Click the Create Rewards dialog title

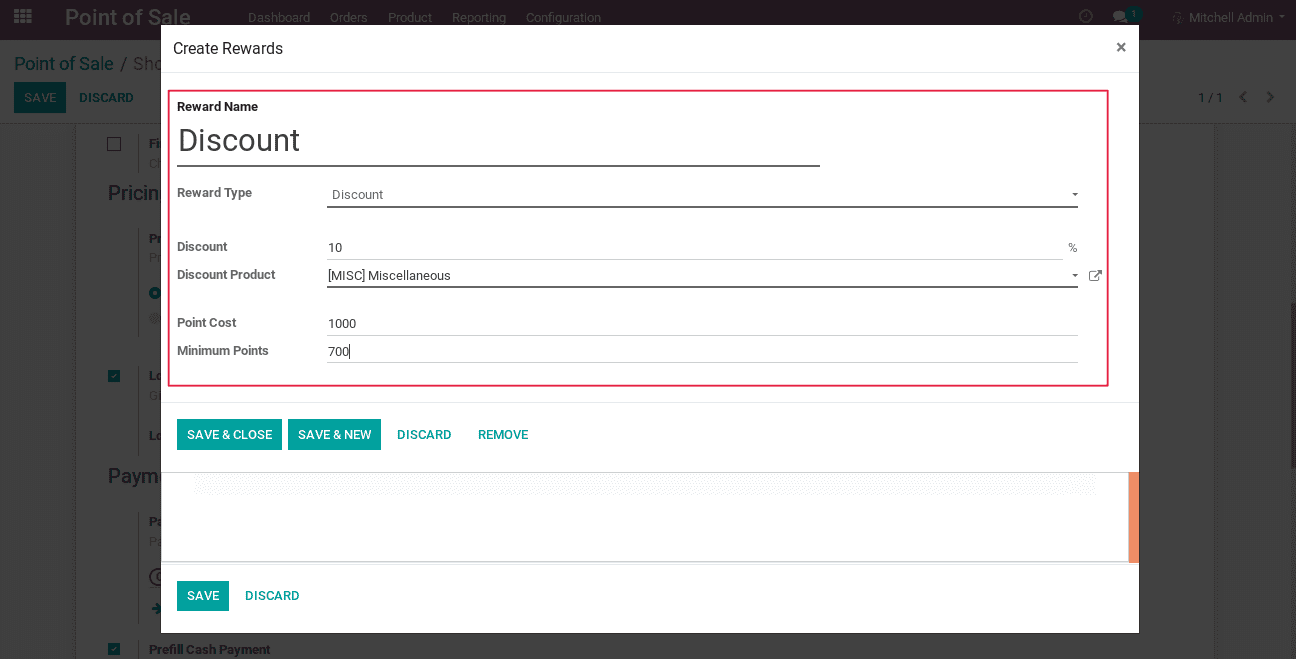[x=228, y=48]
